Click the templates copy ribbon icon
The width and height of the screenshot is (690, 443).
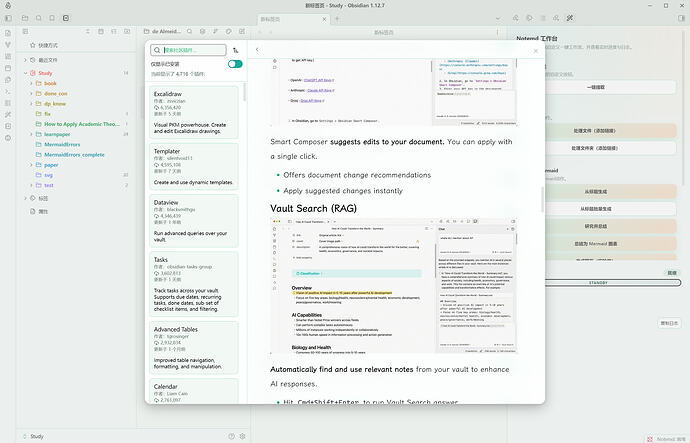tap(8, 80)
